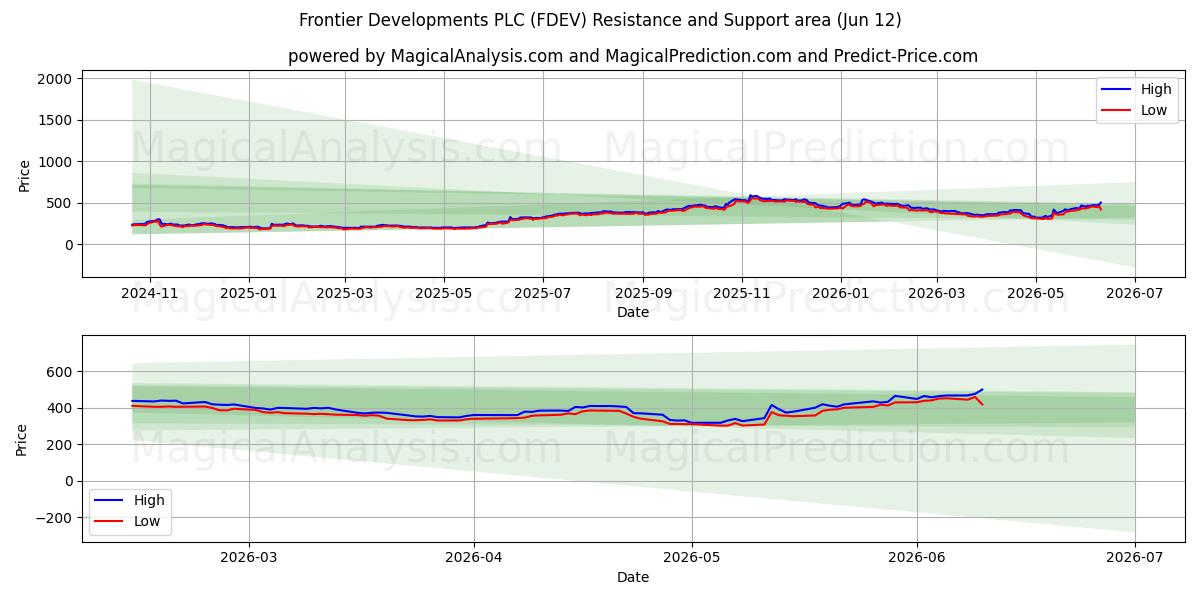Click the end of the blue High line in bottom chart
This screenshot has width=1200, height=600.
pyautogui.click(x=982, y=389)
